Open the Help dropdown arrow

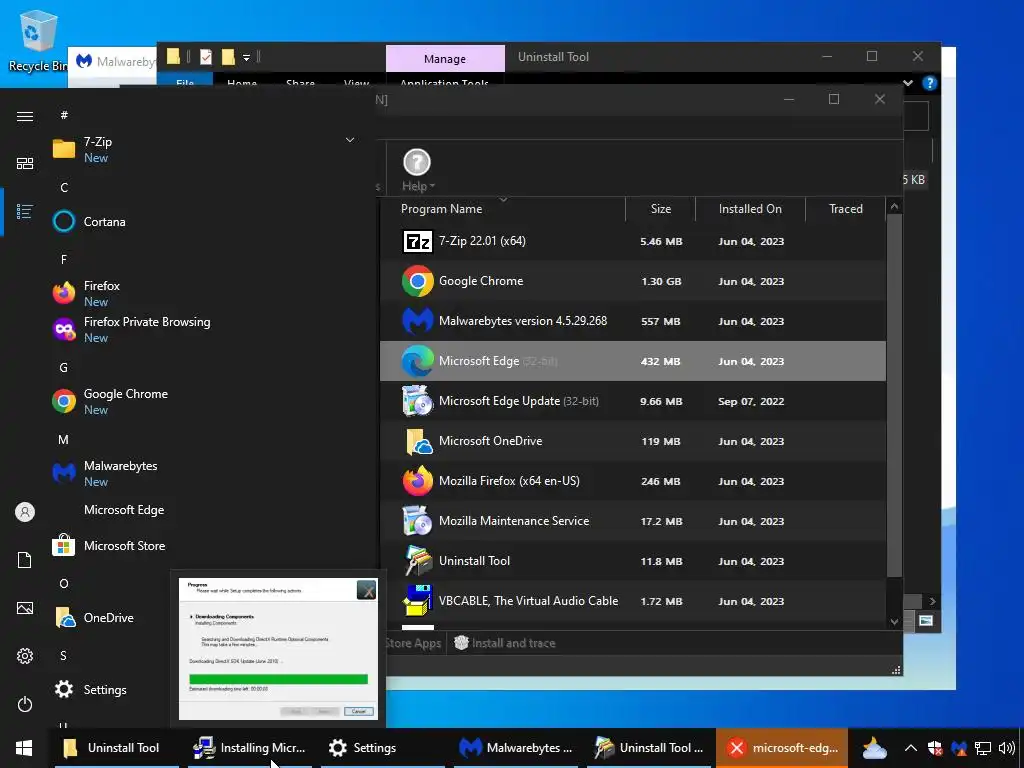click(x=432, y=187)
